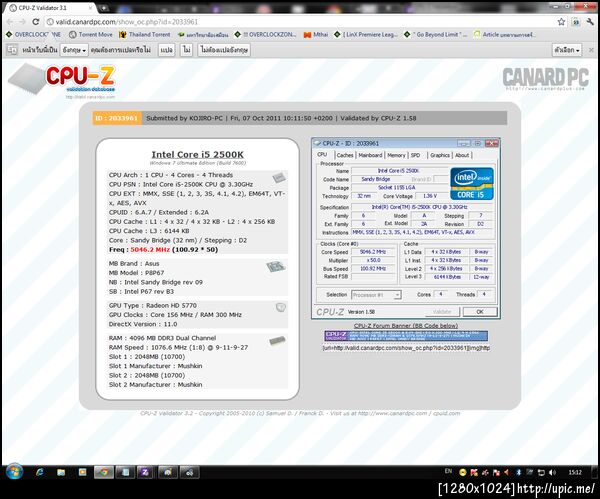The image size is (600, 499).
Task: Click the EN language indicator in tray
Action: 448,471
